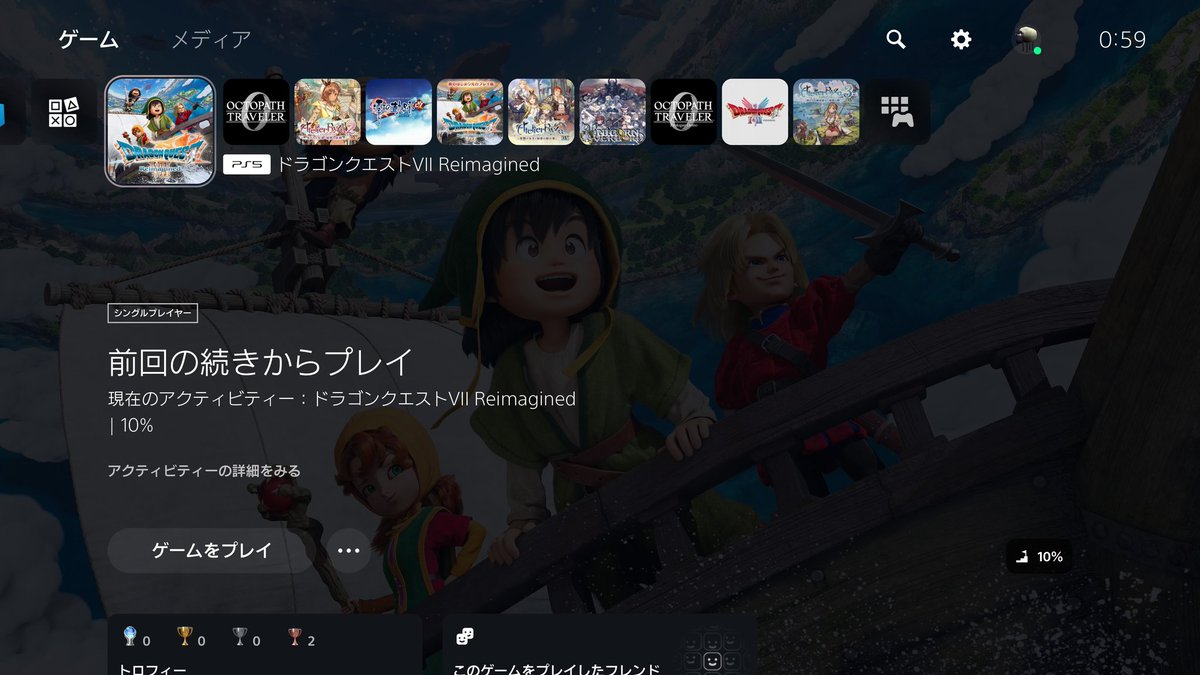Open the ... more options menu
Image resolution: width=1200 pixels, height=675 pixels.
[347, 549]
